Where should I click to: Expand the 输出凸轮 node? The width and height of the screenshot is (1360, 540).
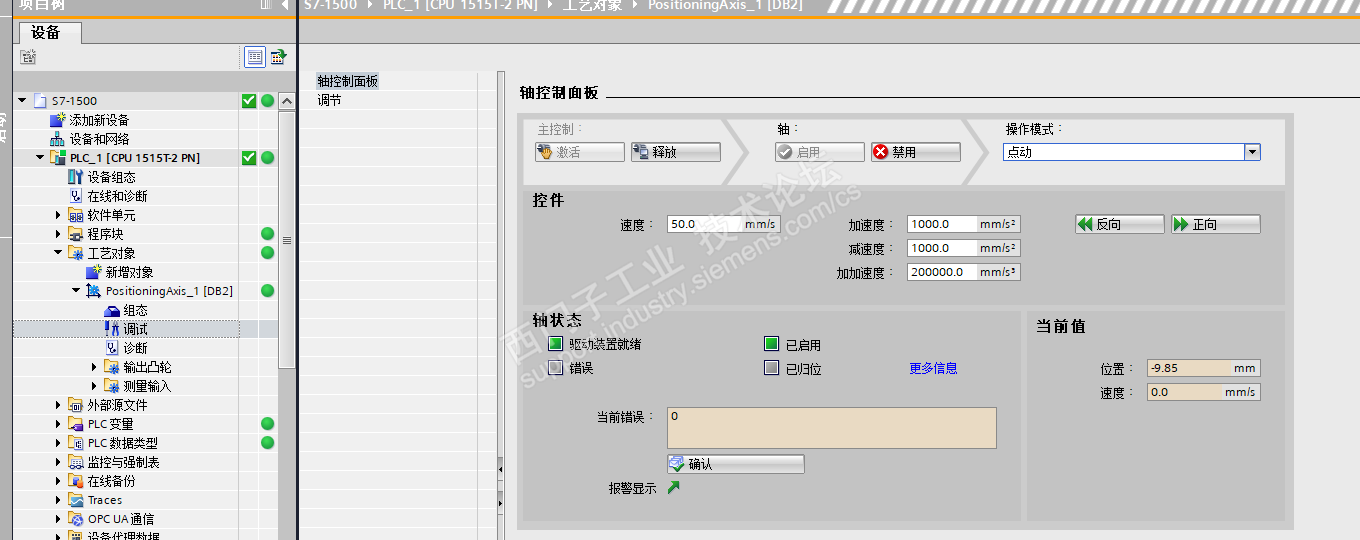[94, 367]
